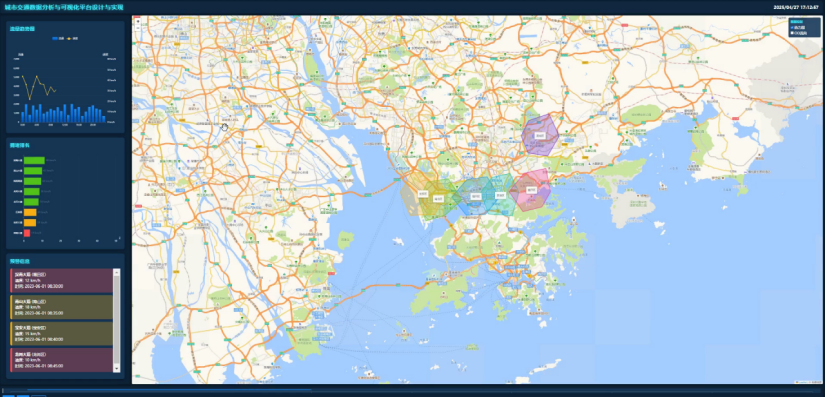Click the alert information panel title
This screenshot has width=826, height=398.
[20, 261]
